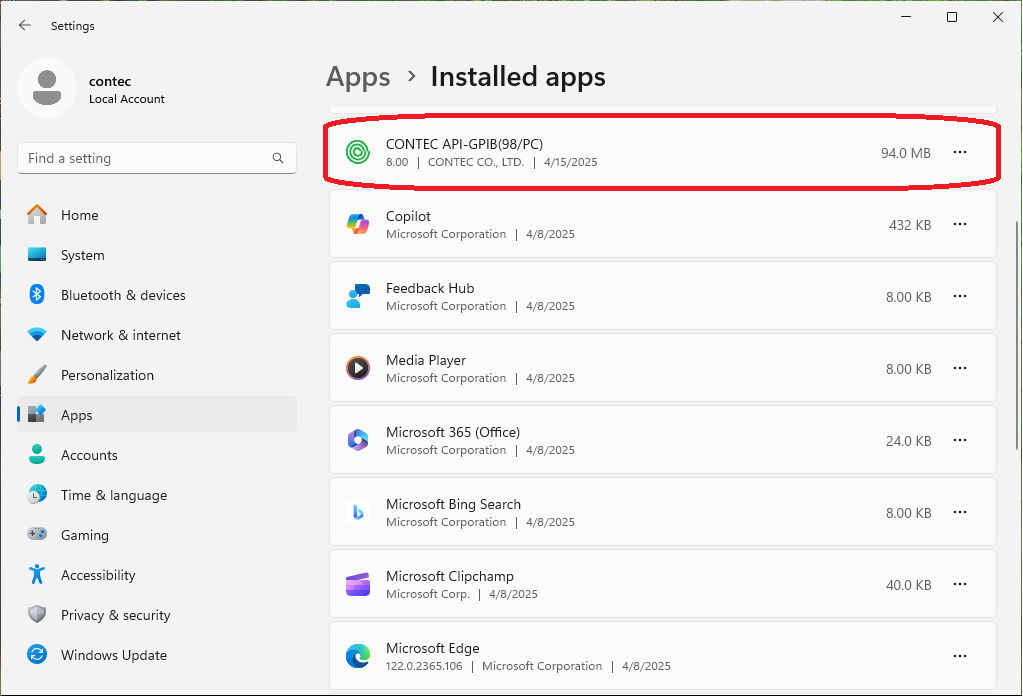Select Windows Update in the sidebar

pyautogui.click(x=157, y=654)
